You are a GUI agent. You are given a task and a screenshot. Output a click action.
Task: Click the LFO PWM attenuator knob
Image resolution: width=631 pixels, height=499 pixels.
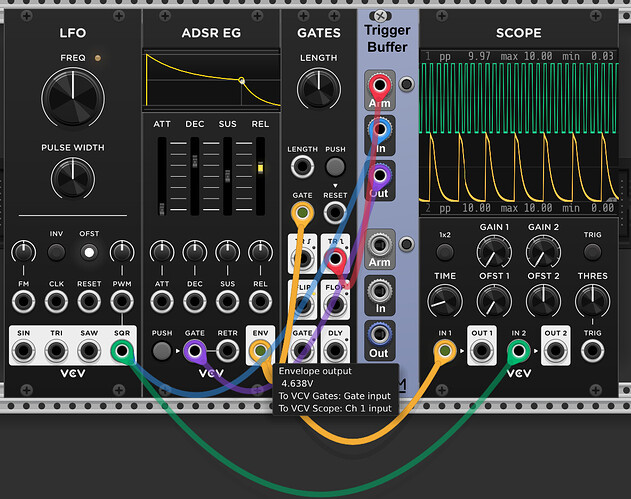click(122, 252)
